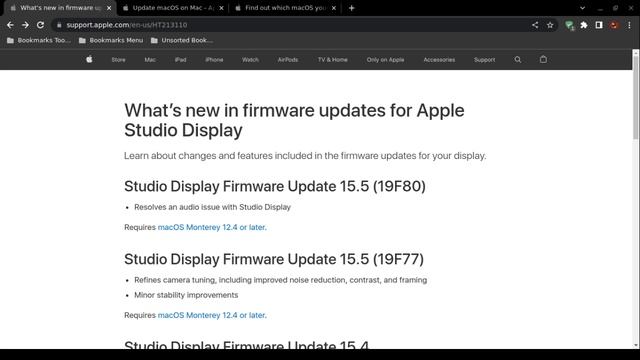Viewport: 640px width, 360px height.
Task: Open Accessories in Apple navigation
Action: tap(439, 60)
